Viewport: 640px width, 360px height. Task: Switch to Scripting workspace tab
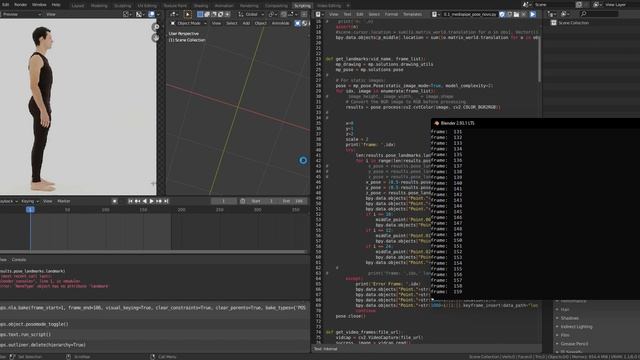[x=302, y=6]
